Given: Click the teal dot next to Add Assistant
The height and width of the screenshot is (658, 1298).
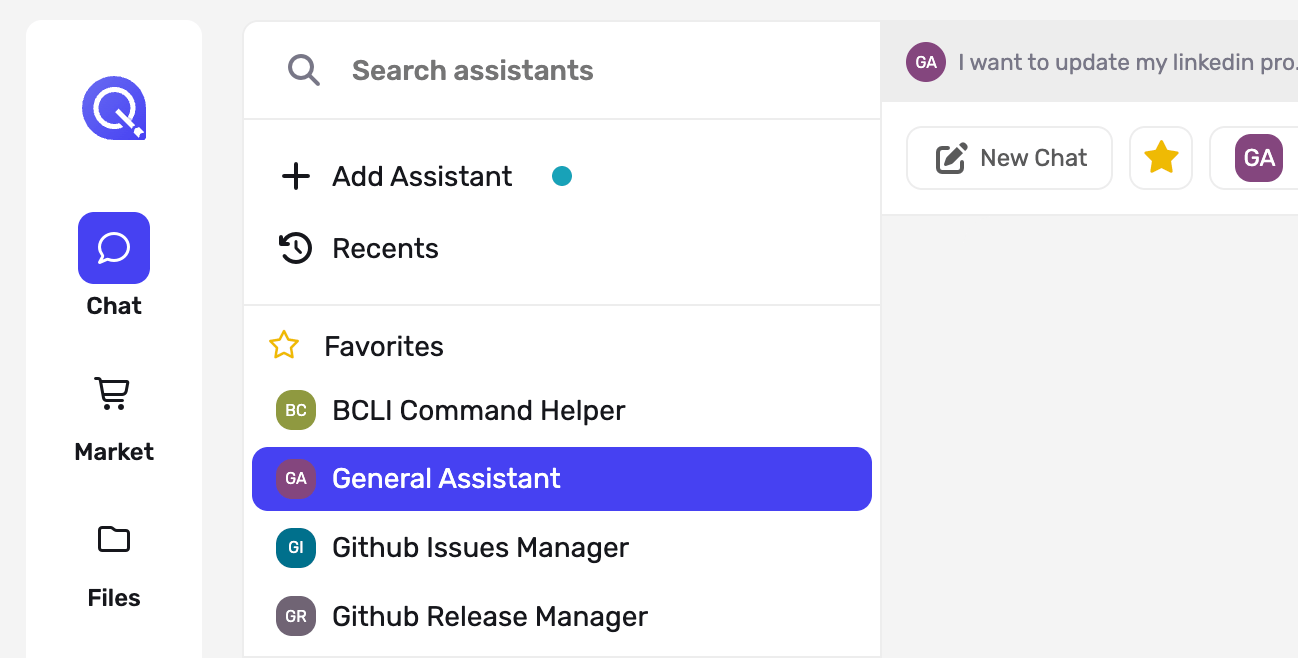Looking at the screenshot, I should pyautogui.click(x=562, y=177).
